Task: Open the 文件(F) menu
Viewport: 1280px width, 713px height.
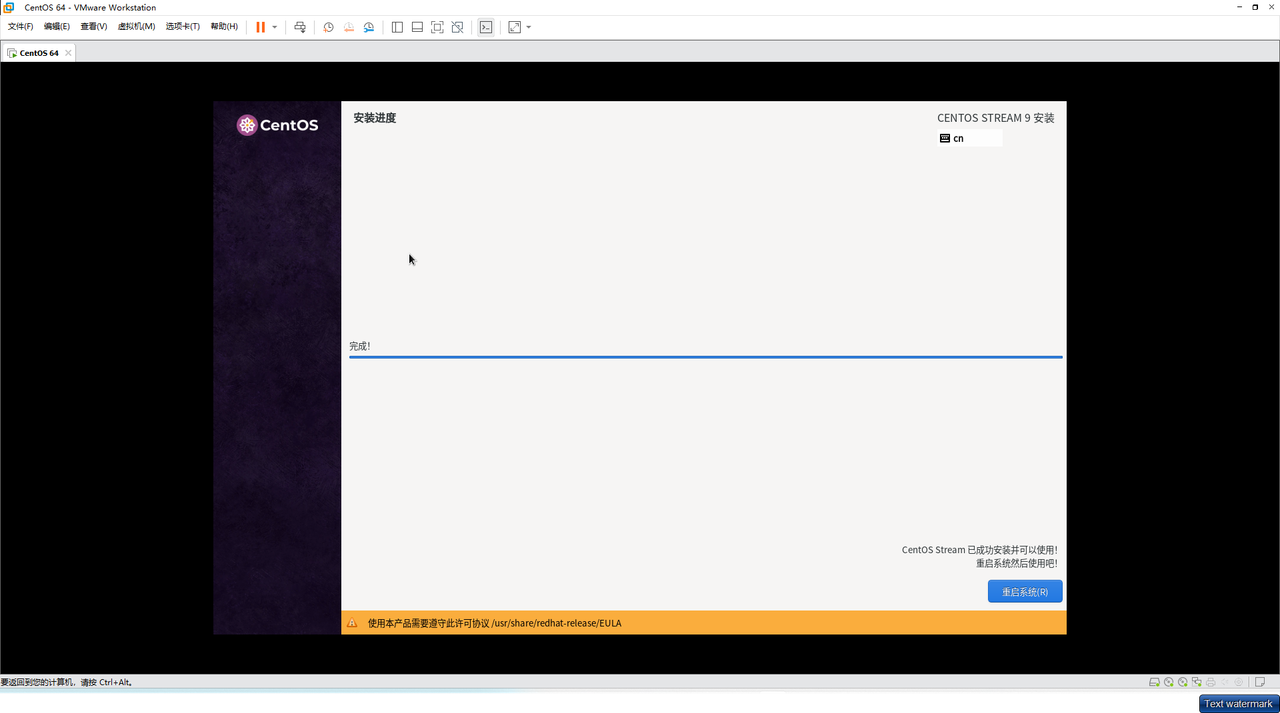Action: click(x=20, y=27)
